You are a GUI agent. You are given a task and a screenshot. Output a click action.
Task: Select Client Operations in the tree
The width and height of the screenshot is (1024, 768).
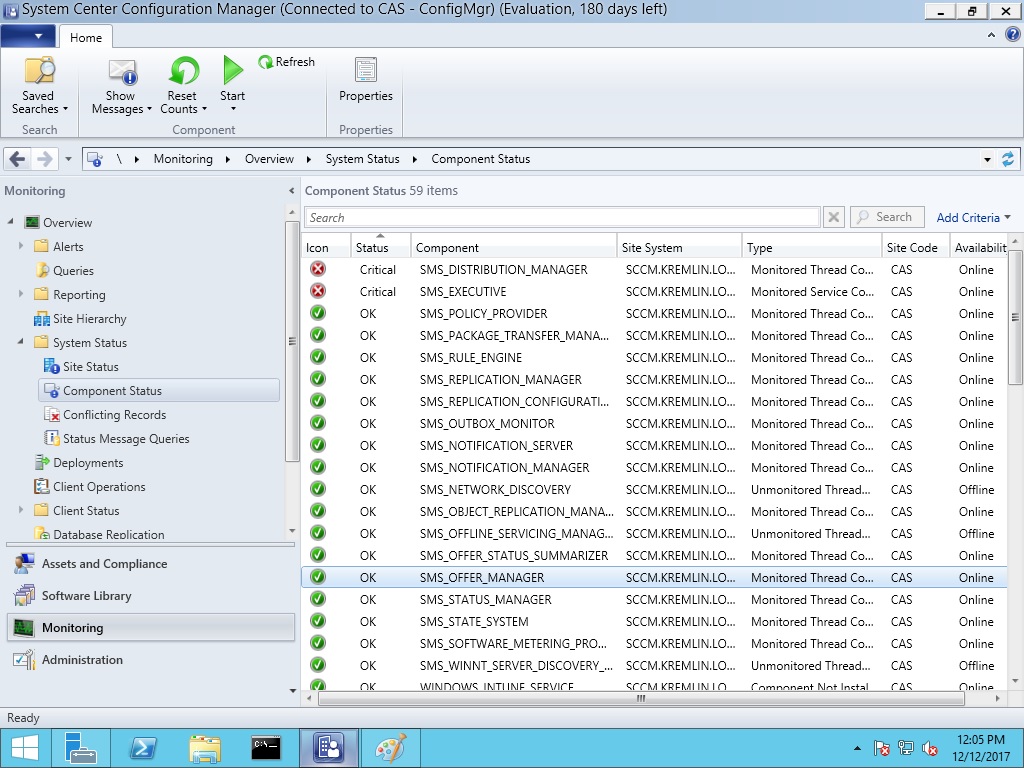[99, 487]
